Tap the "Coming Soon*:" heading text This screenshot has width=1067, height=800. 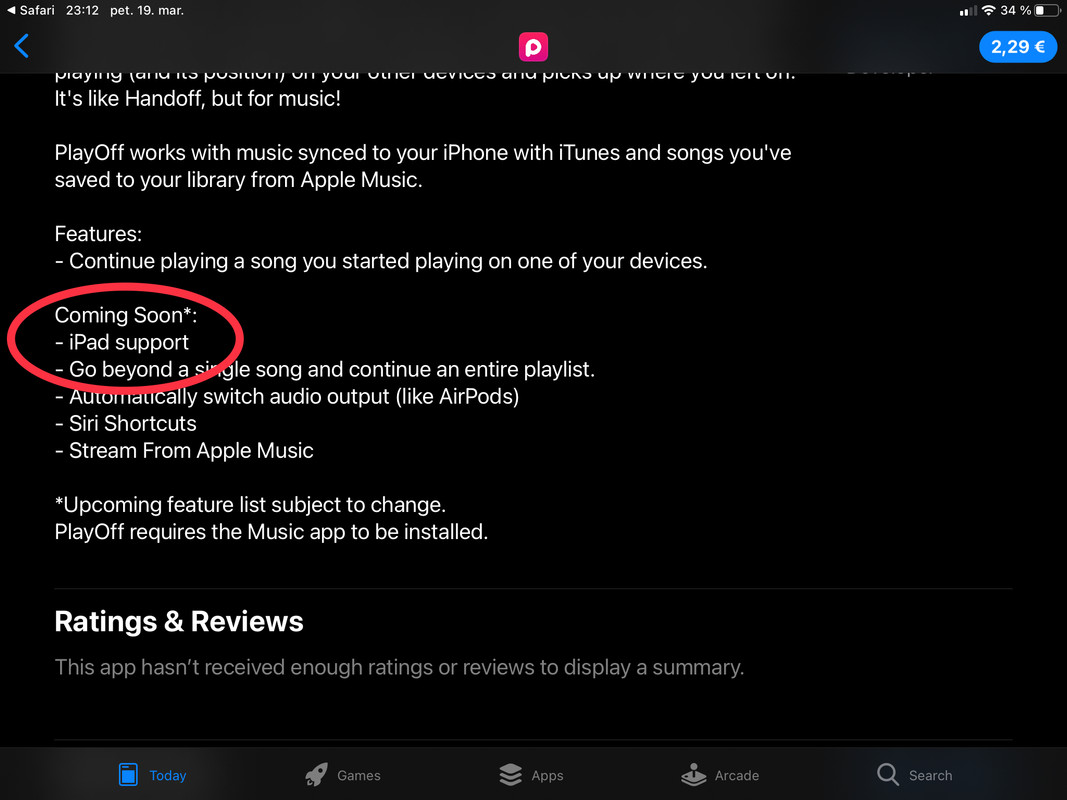126,315
